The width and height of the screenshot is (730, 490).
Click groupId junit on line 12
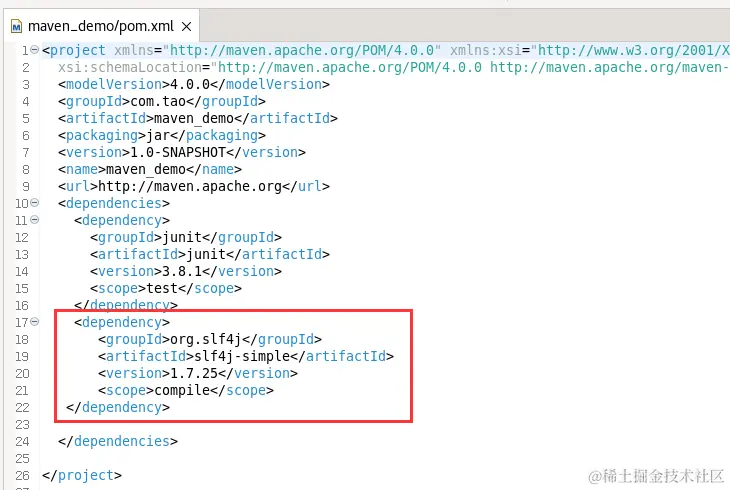click(x=182, y=237)
